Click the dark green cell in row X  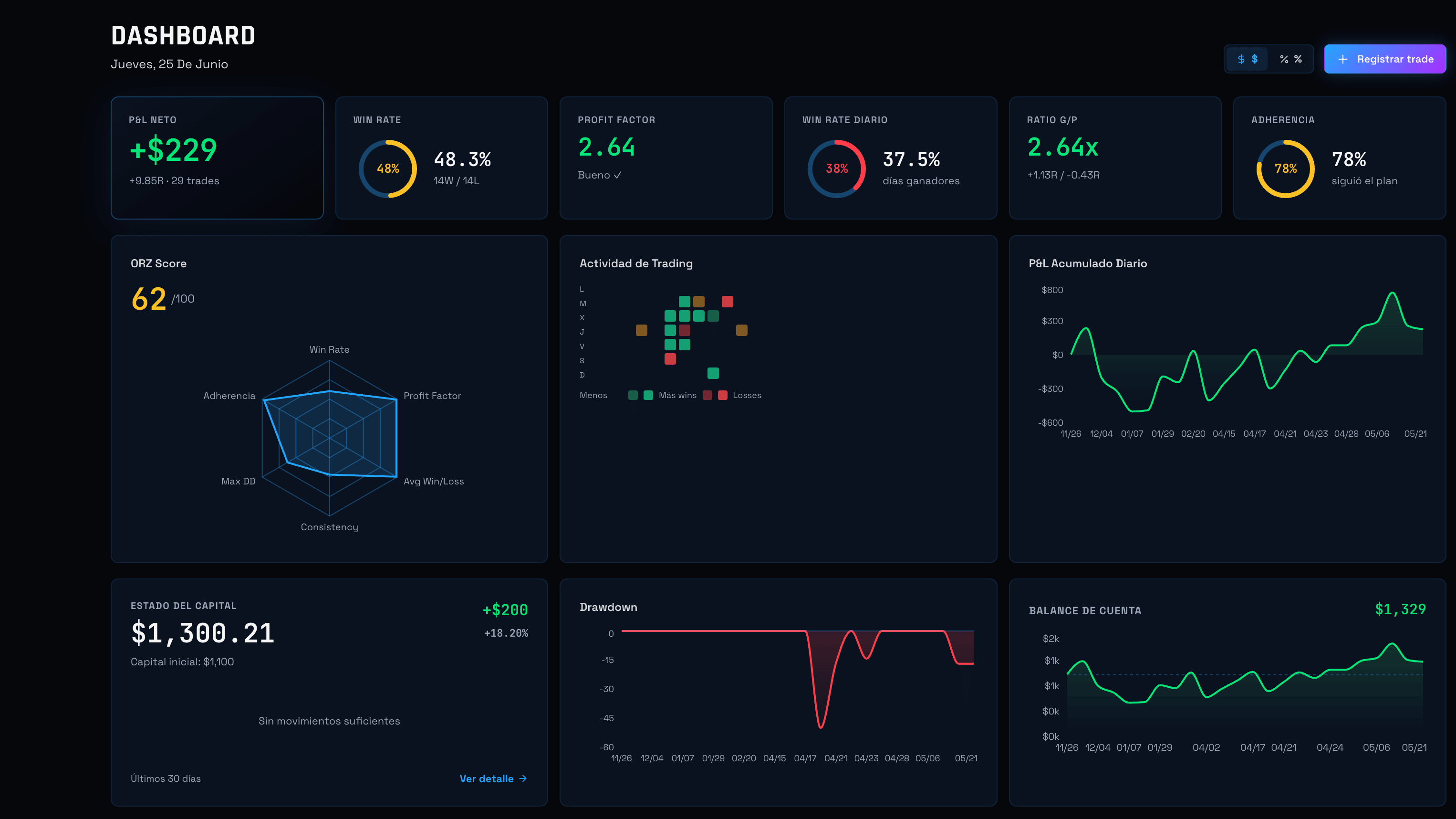713,315
